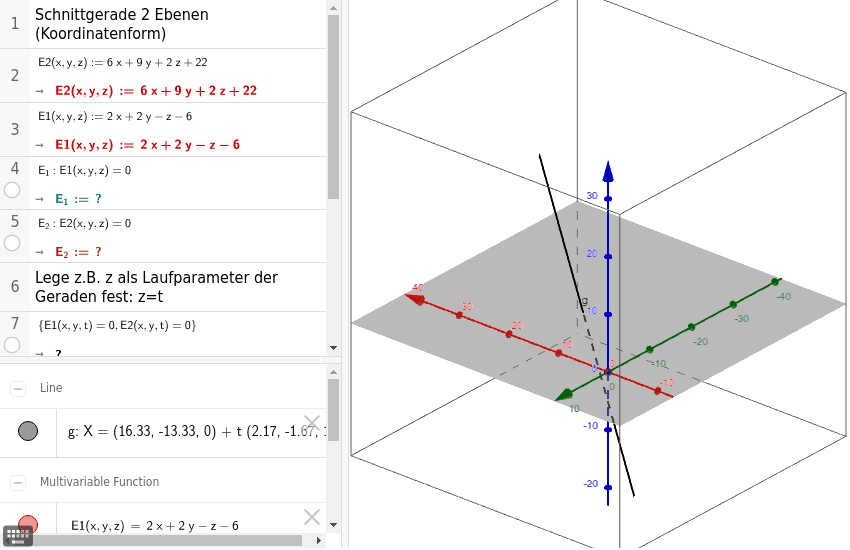Click output E₁ := ?

click(79, 199)
